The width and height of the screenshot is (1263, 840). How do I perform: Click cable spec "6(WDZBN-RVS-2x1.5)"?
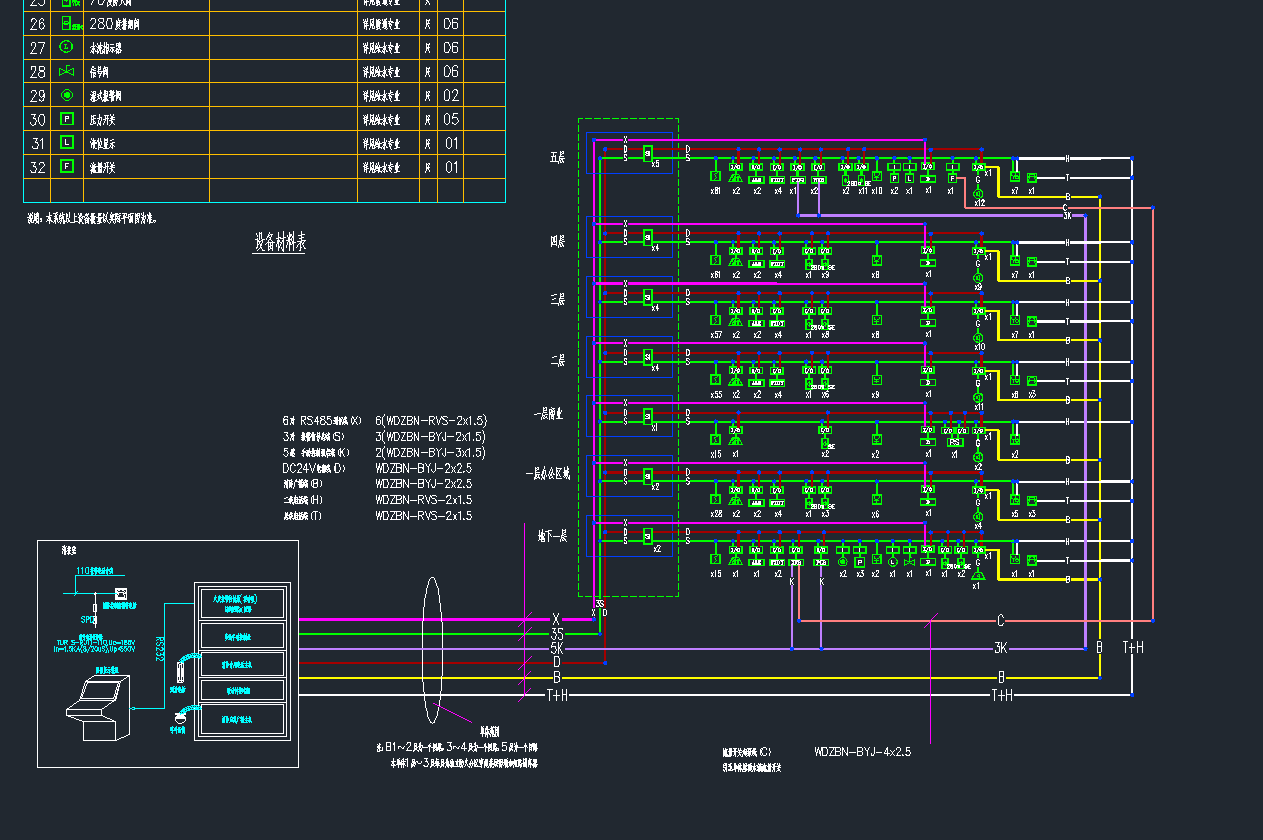tap(431, 421)
